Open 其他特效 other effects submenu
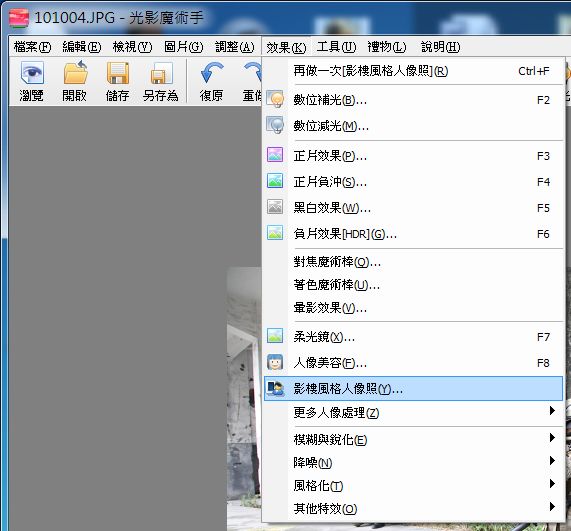This screenshot has width=571, height=531. (413, 508)
